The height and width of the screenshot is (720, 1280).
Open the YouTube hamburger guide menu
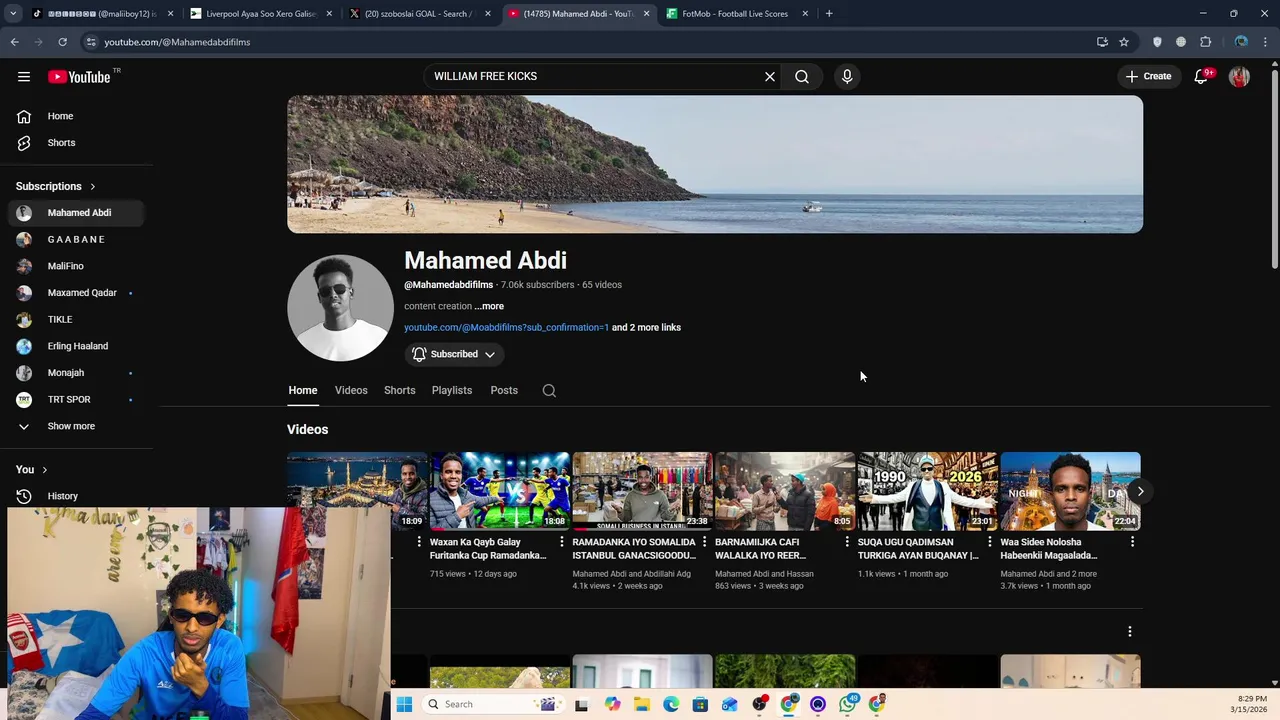(x=24, y=77)
